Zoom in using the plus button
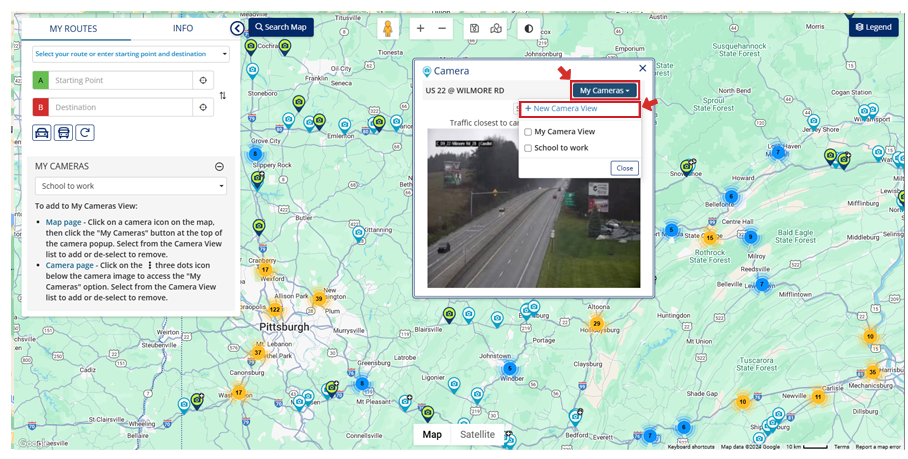Viewport: 908px width, 459px height. 420,29
